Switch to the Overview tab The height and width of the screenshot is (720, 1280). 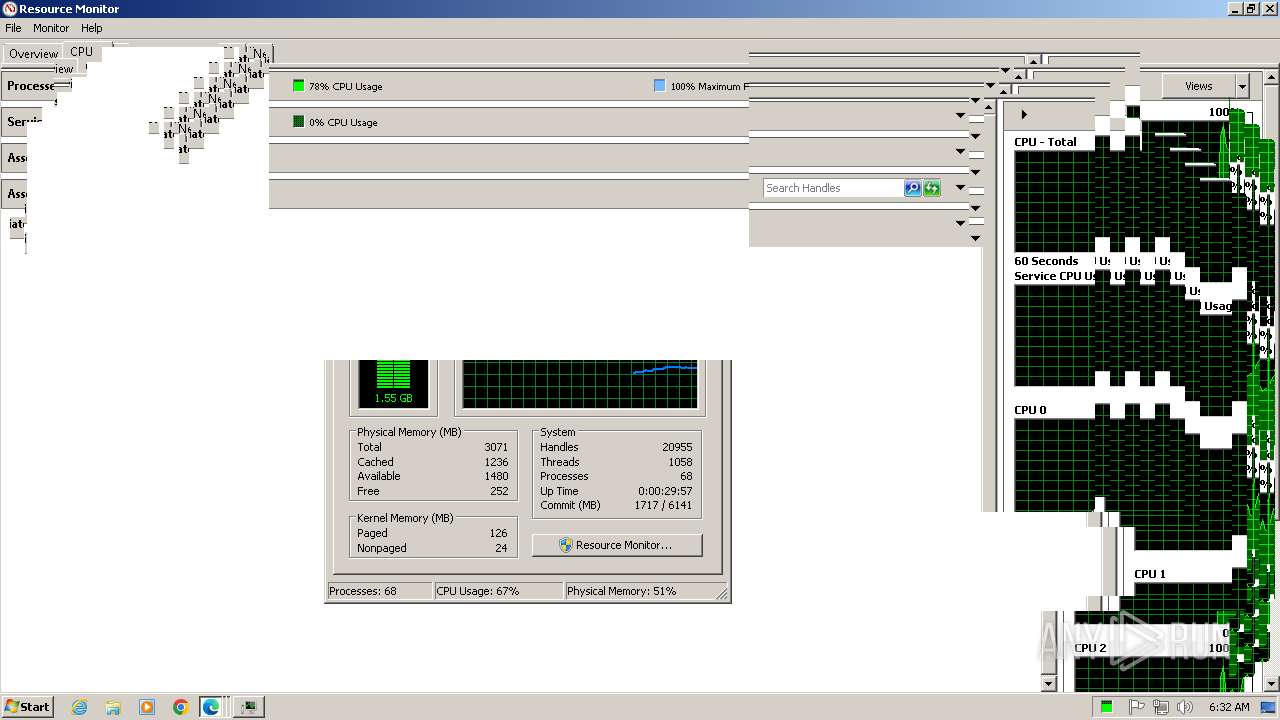tap(33, 54)
